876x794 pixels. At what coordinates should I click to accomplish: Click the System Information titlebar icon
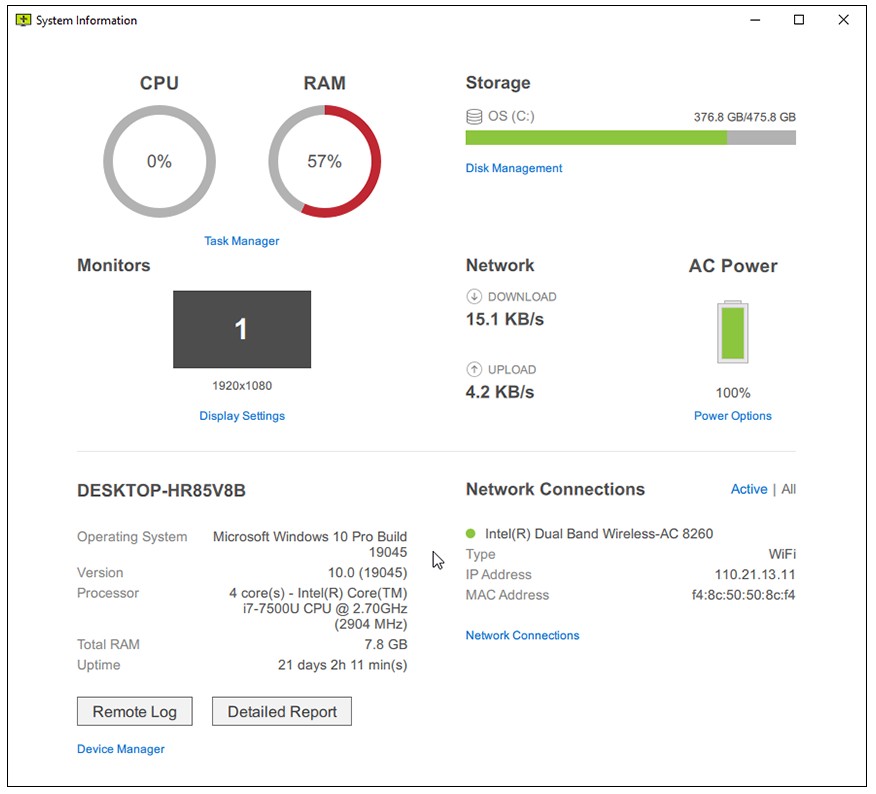[x=22, y=19]
